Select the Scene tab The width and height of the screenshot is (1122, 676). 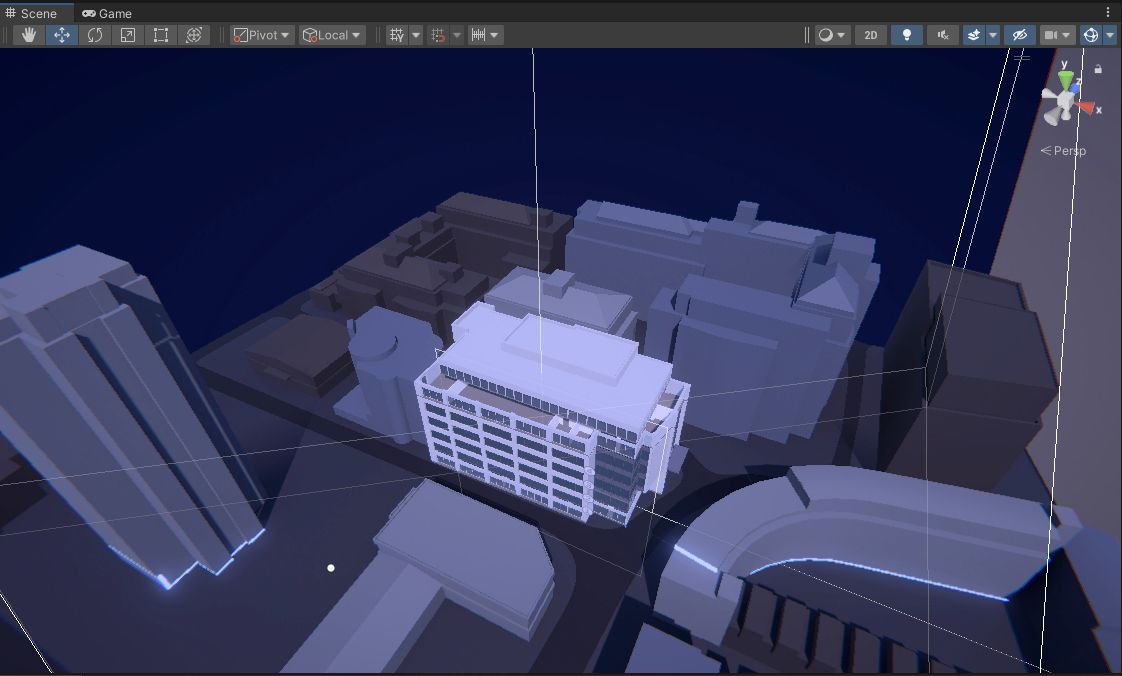point(36,13)
